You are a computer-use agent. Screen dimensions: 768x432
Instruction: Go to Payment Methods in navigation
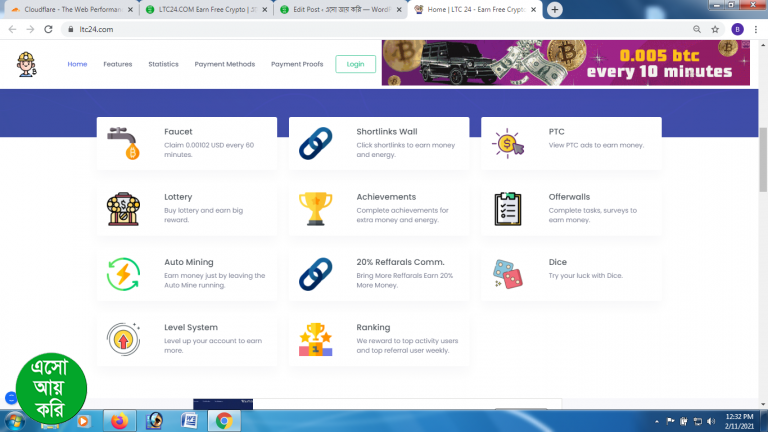tap(224, 64)
